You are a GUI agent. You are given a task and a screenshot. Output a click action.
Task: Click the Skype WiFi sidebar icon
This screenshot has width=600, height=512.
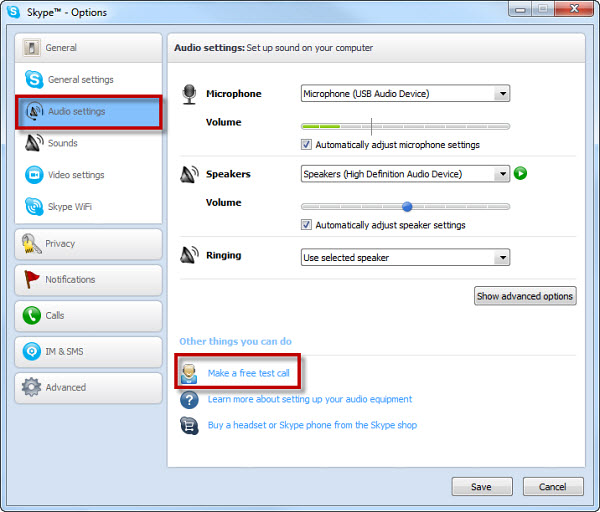point(33,207)
